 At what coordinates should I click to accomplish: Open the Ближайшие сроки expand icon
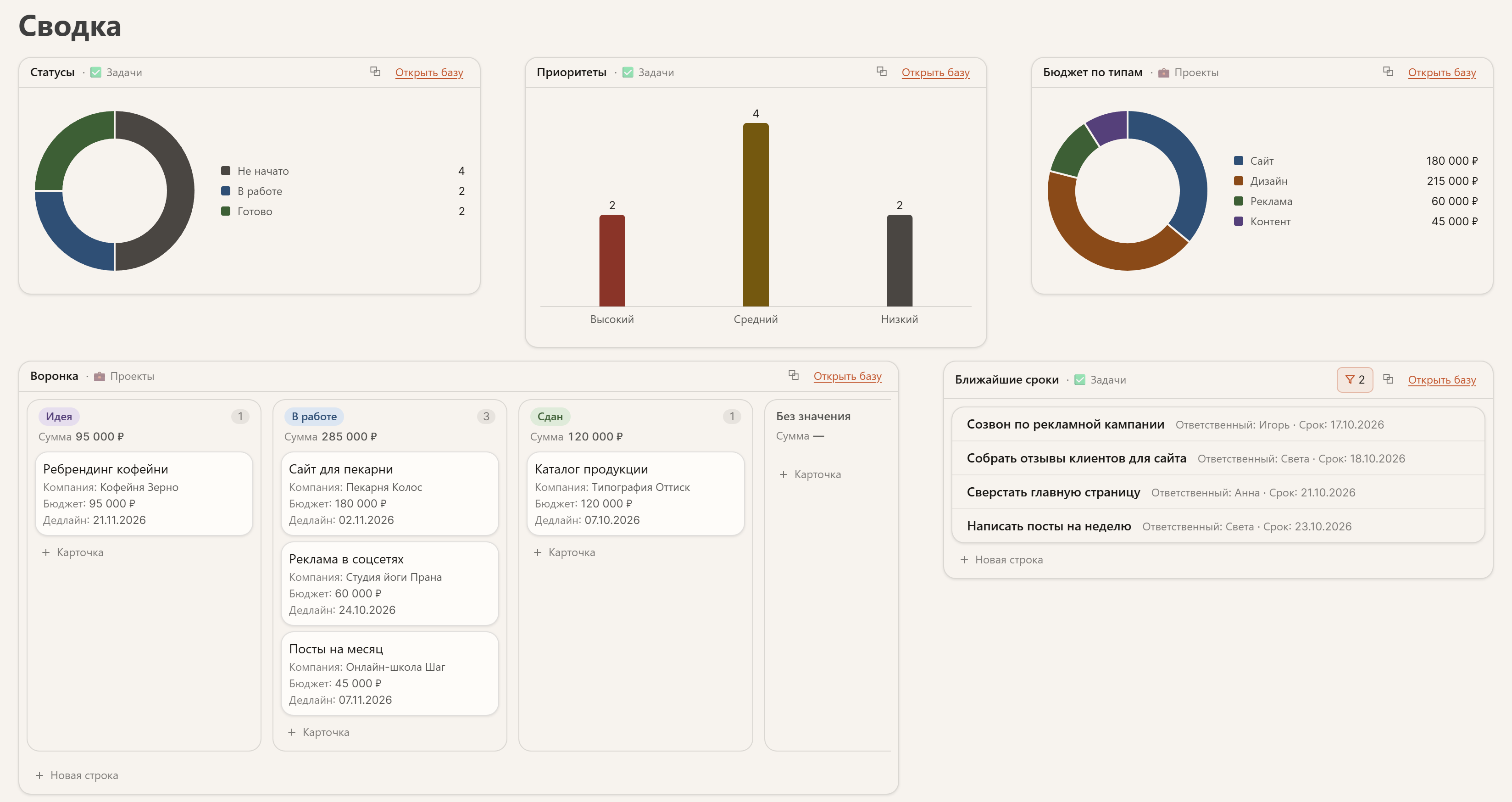(x=1388, y=379)
